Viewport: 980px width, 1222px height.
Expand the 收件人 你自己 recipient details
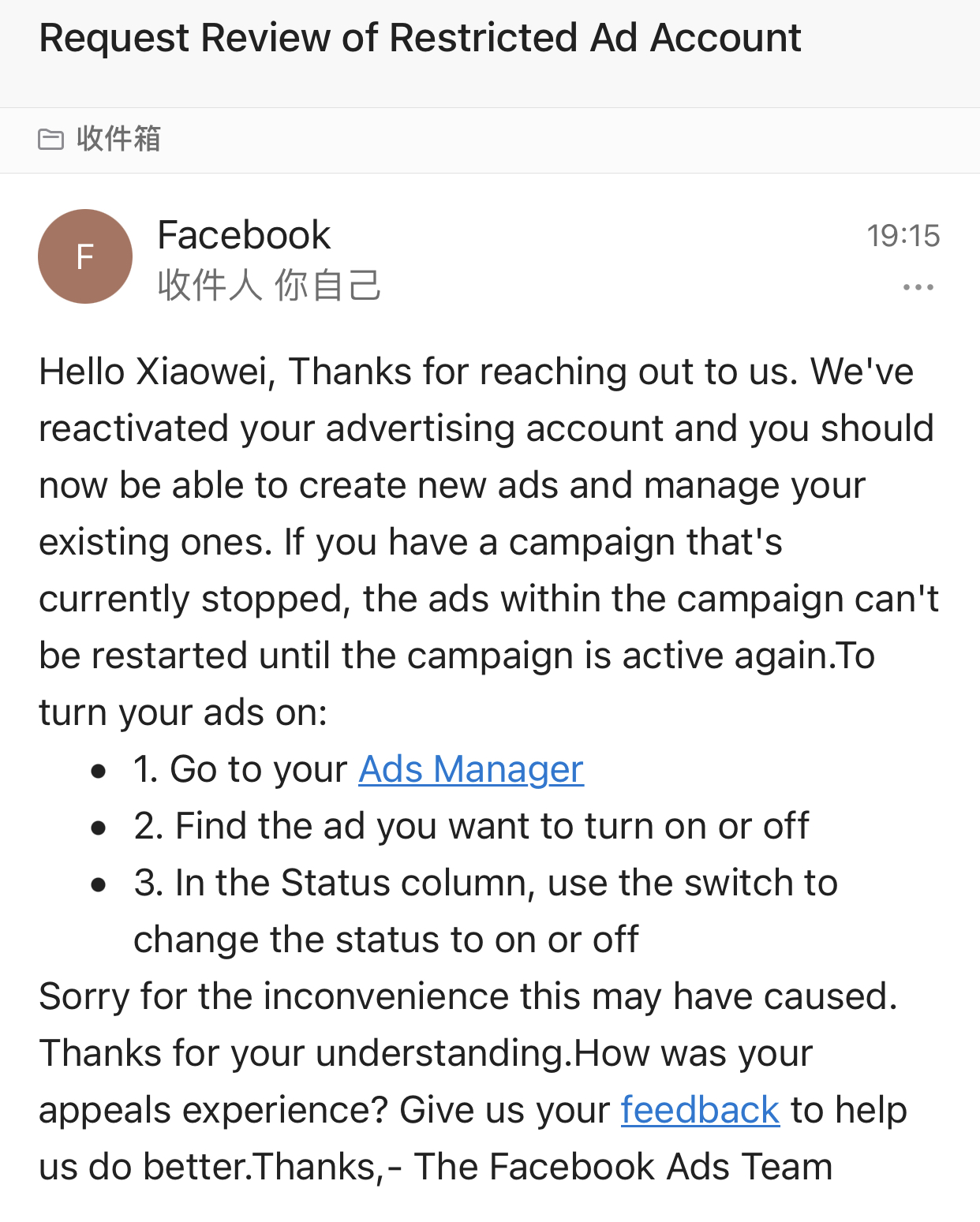(x=269, y=285)
